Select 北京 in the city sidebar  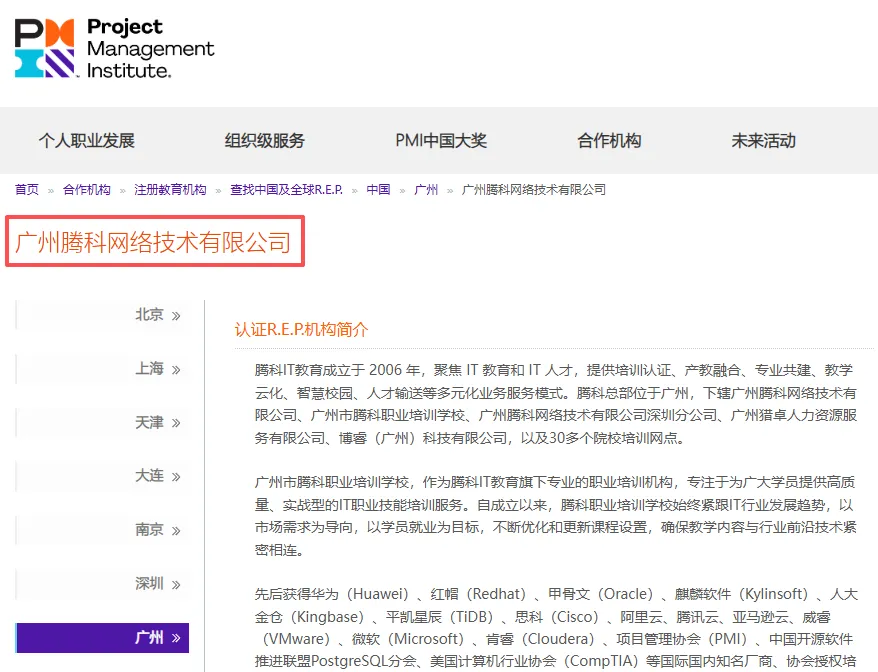click(102, 315)
